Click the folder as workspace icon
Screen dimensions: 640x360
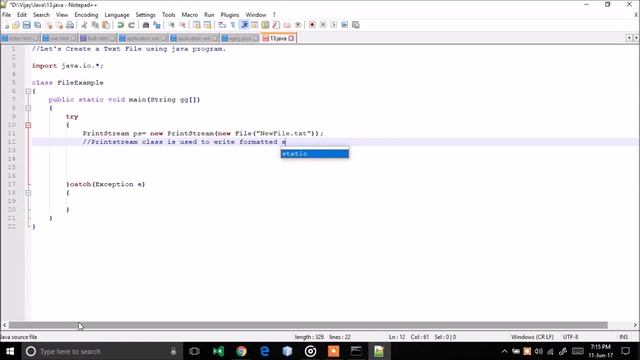tap(287, 25)
